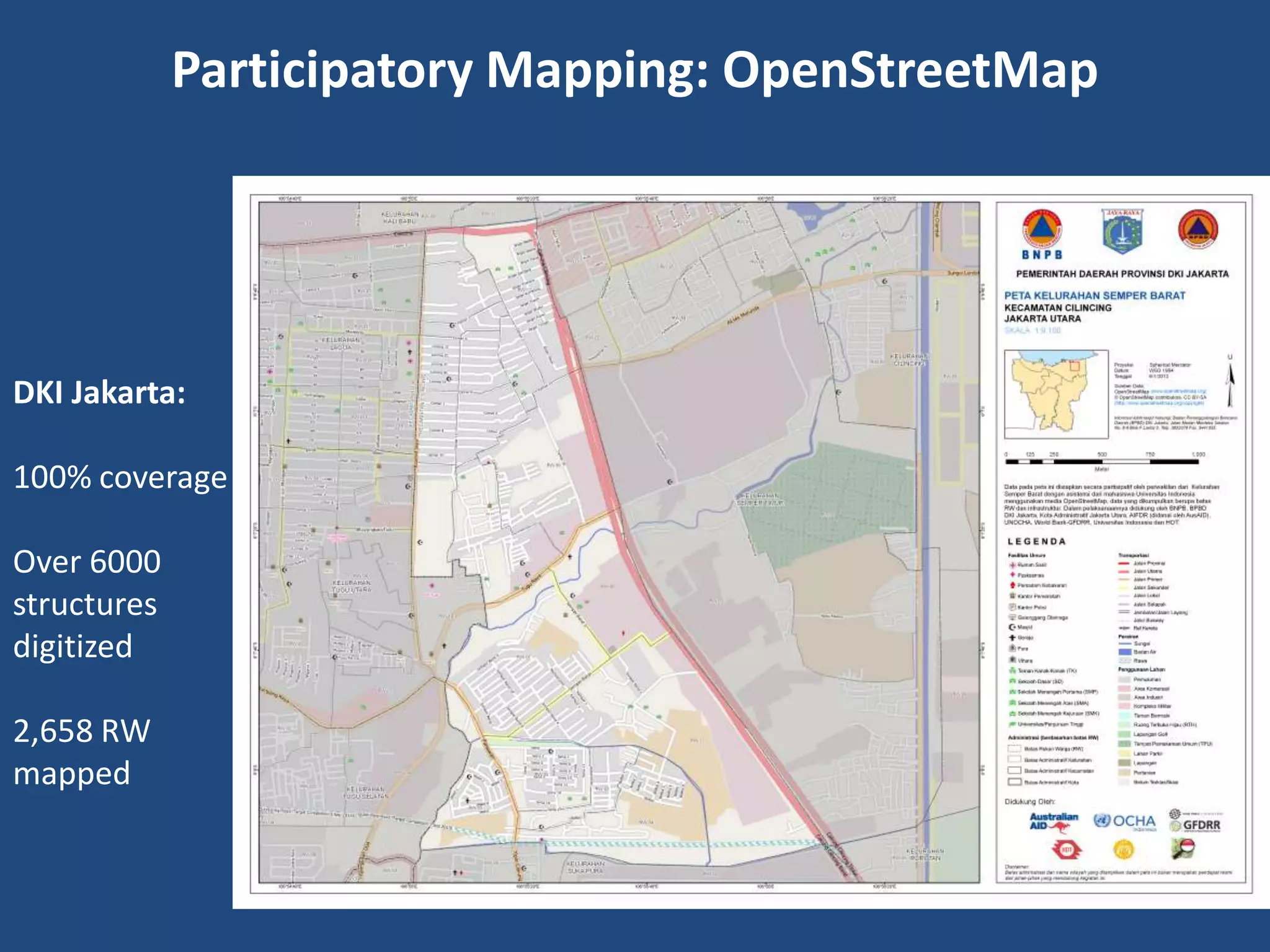Click the '100% coverage' text

click(x=120, y=477)
